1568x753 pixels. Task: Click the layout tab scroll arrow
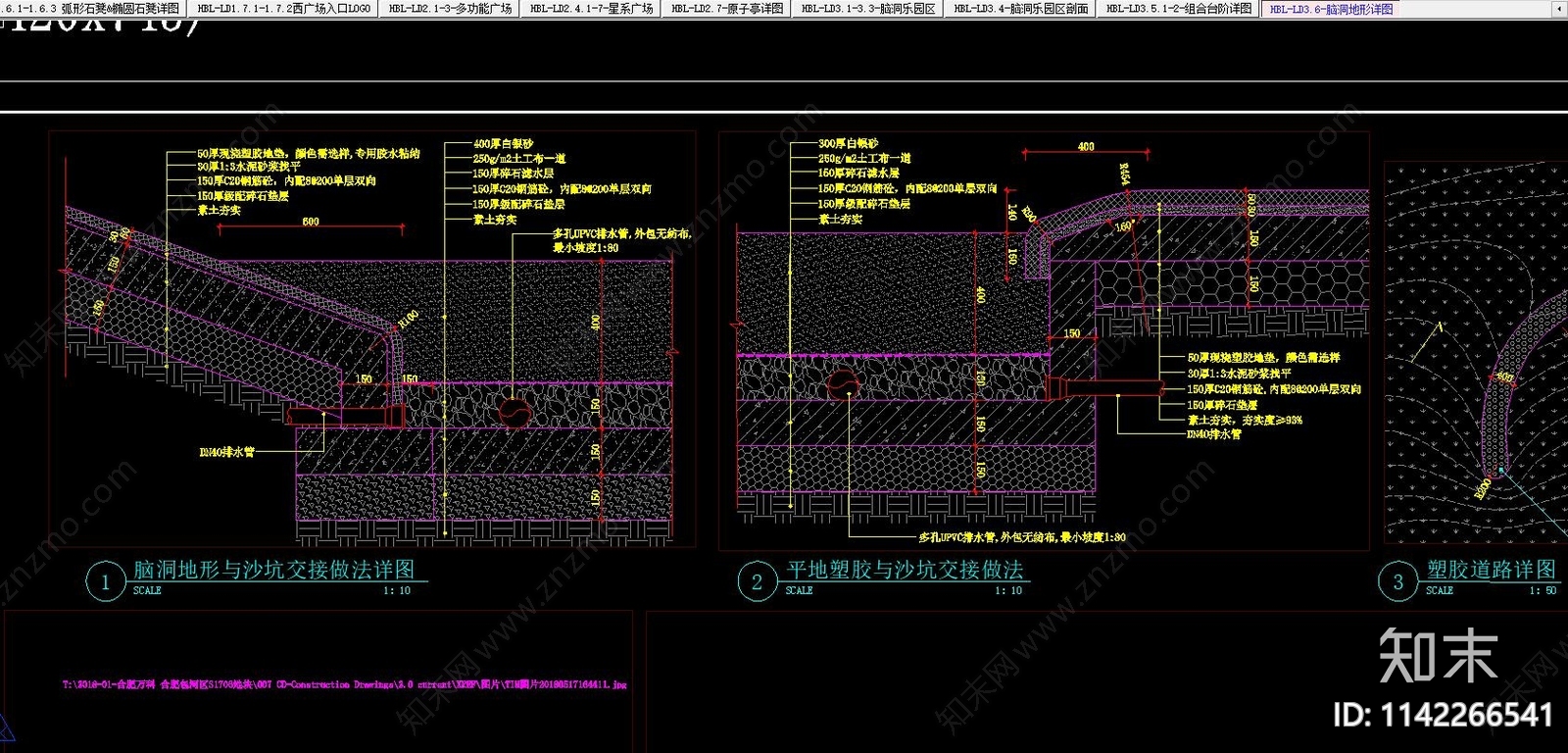pos(1559,9)
